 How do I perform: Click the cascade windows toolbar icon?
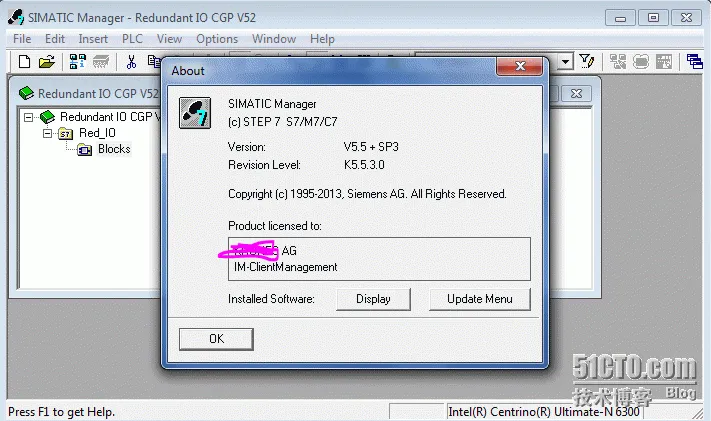coord(694,61)
